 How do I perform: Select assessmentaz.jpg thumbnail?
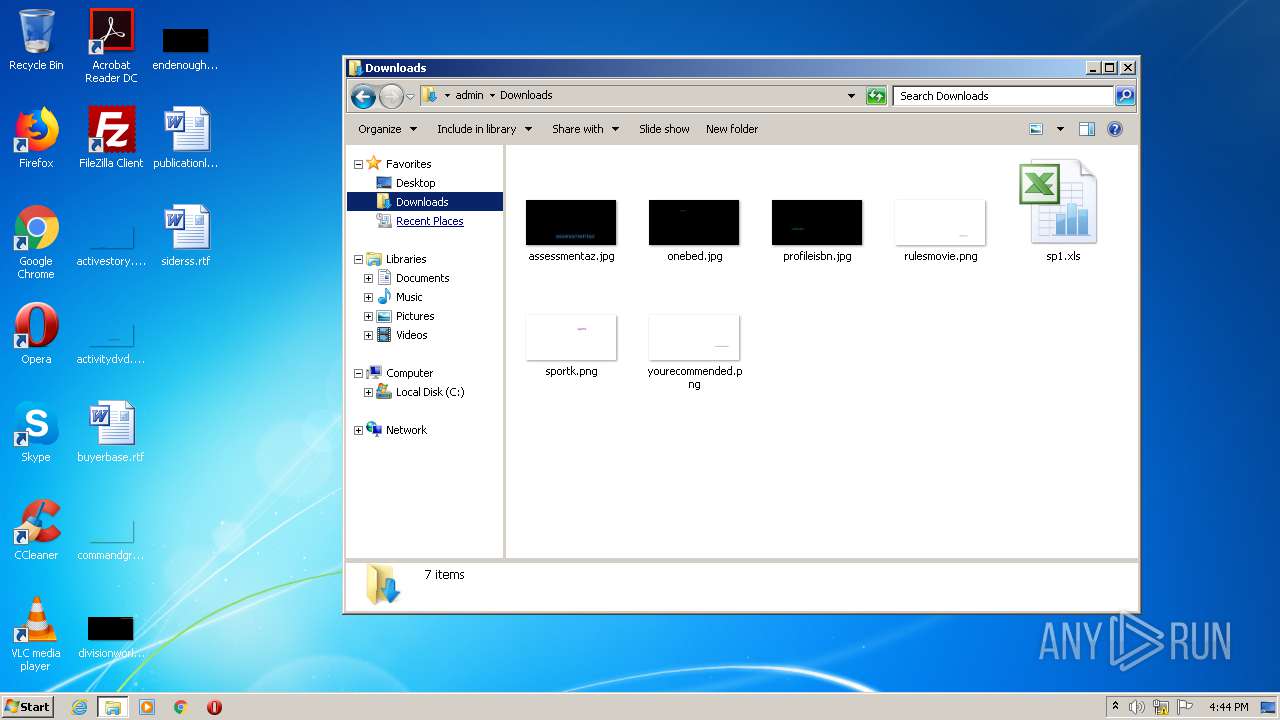click(571, 230)
